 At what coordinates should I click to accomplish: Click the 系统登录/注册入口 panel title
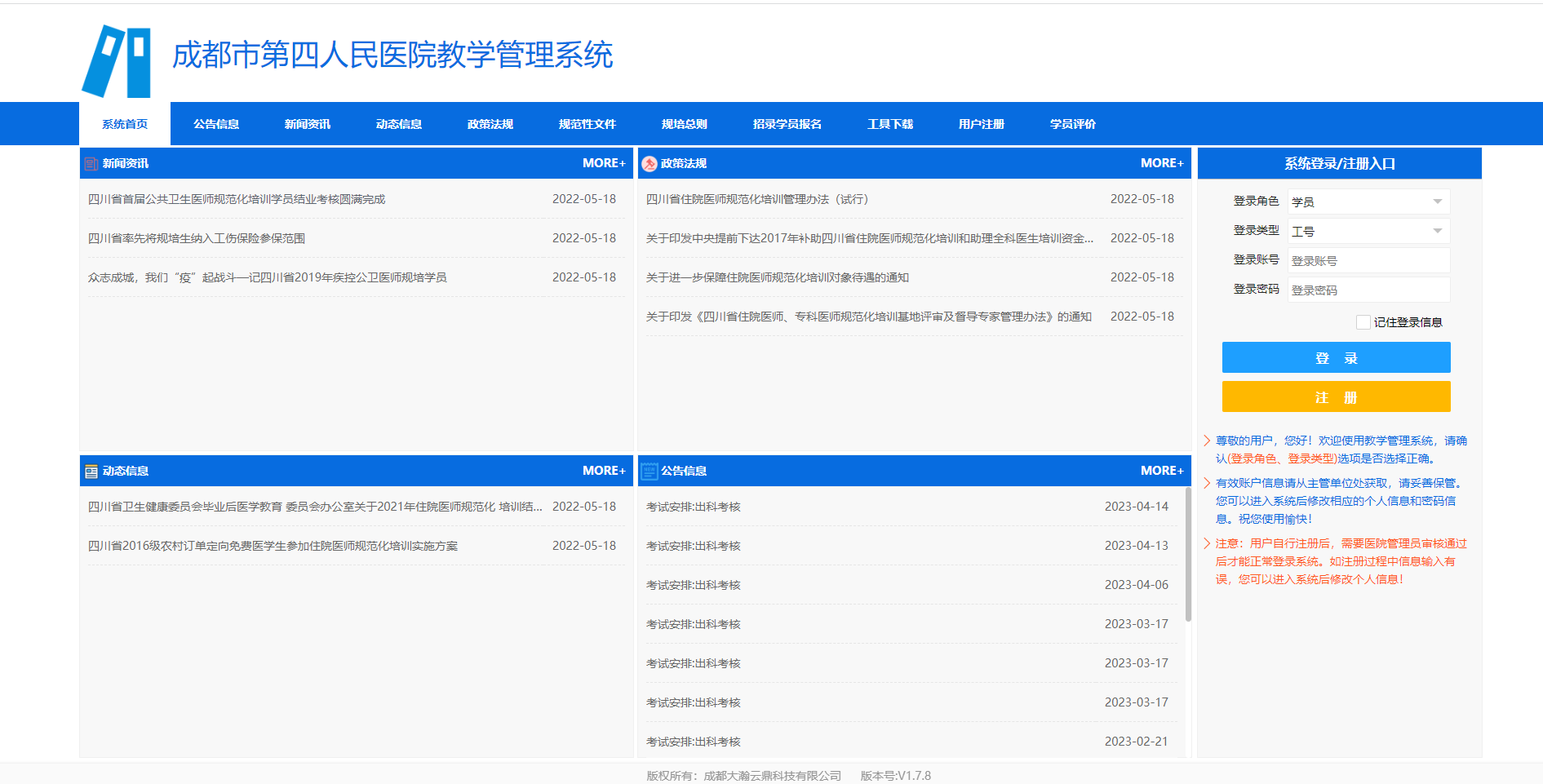(1340, 164)
